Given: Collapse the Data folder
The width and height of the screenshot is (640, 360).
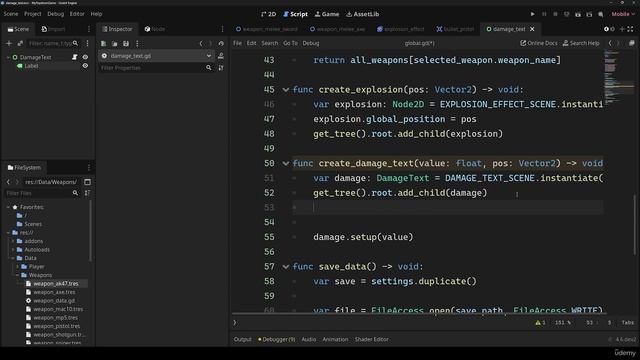Looking at the screenshot, I should click(13, 258).
